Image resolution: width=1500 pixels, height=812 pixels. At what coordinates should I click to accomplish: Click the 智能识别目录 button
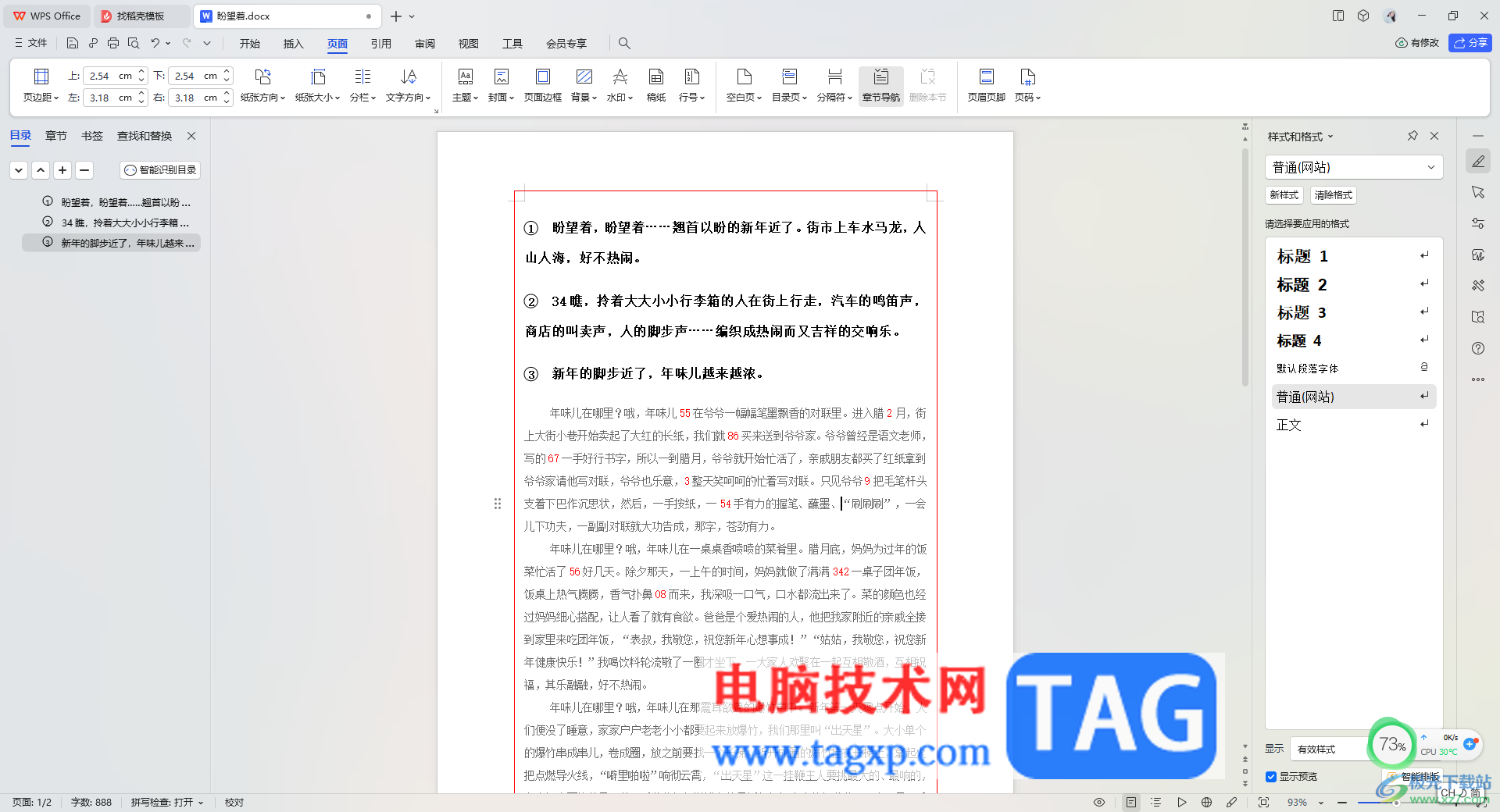(x=160, y=170)
